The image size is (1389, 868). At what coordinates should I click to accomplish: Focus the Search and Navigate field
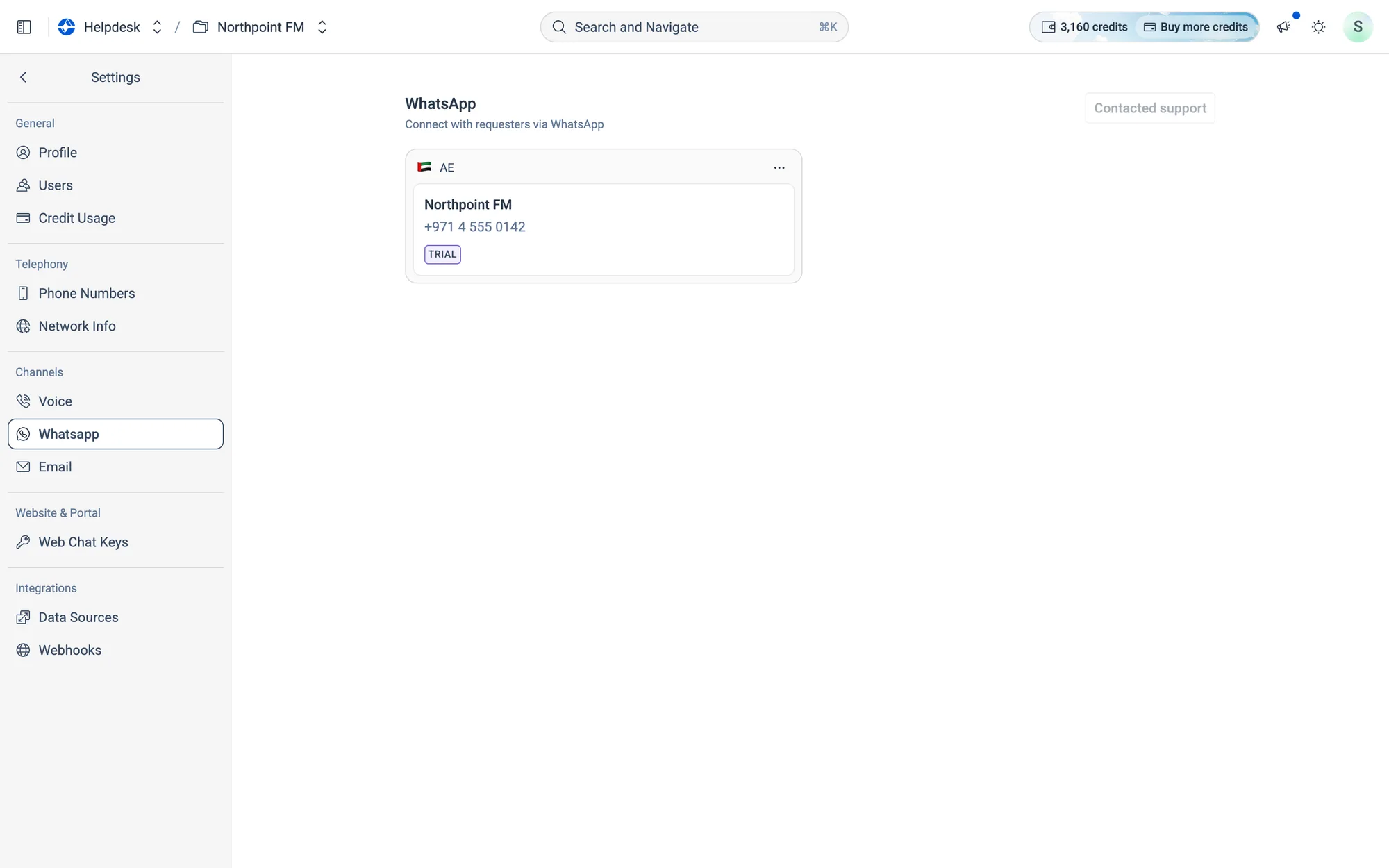(x=694, y=27)
